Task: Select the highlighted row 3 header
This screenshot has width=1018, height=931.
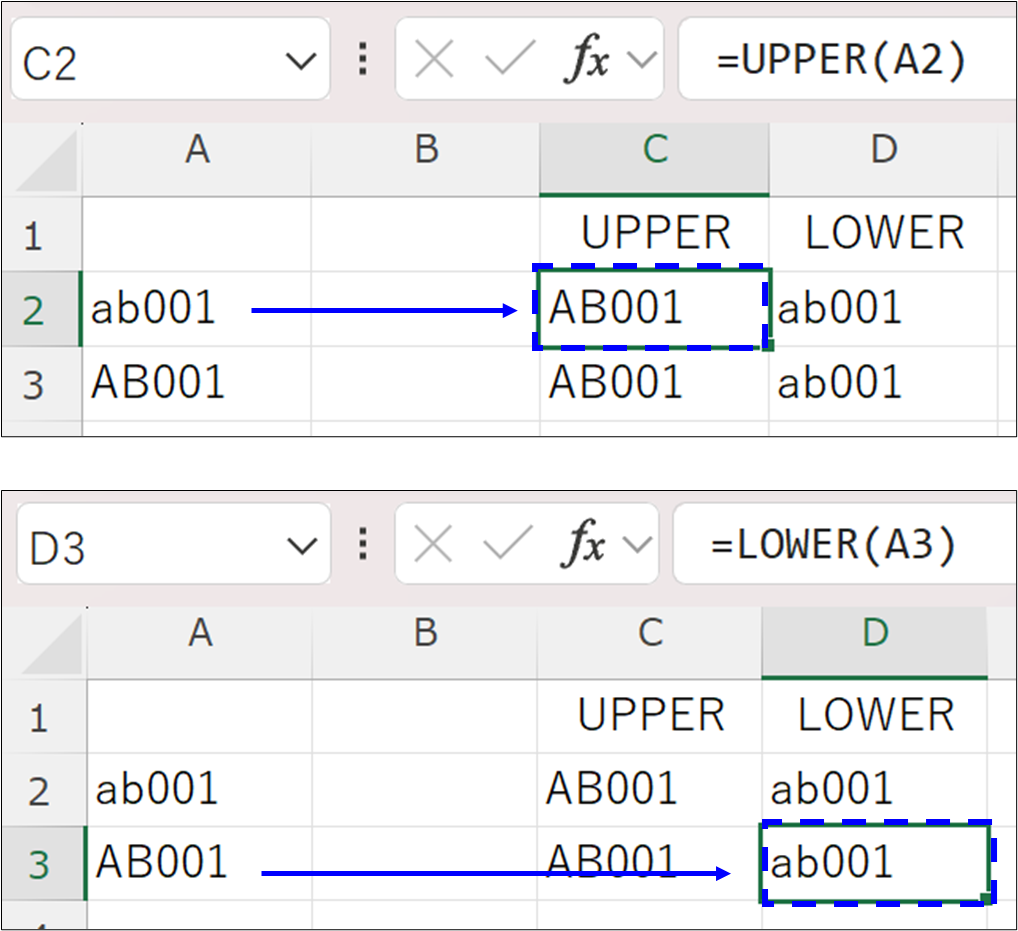Action: pos(38,863)
